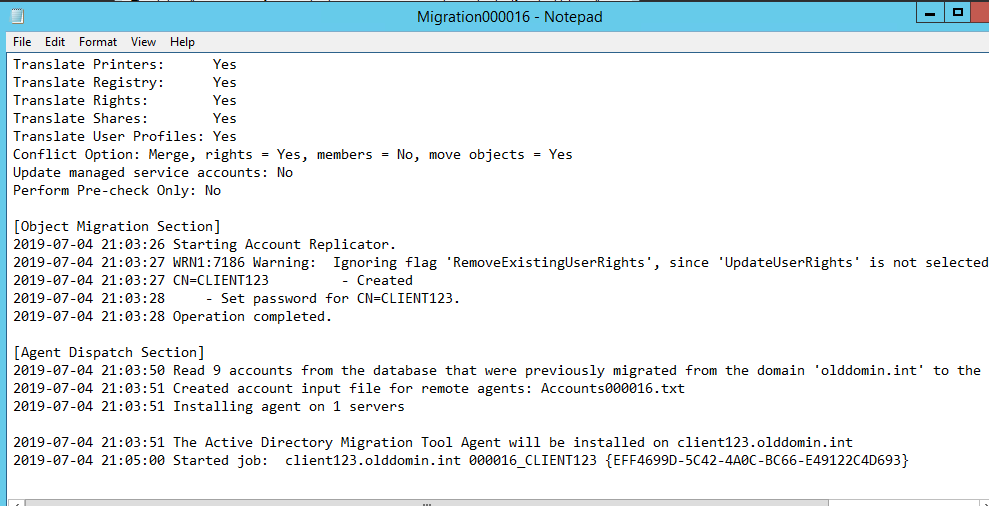Viewport: 989px width, 506px height.
Task: Click on the 'Operation completed.' text
Action: [251, 317]
